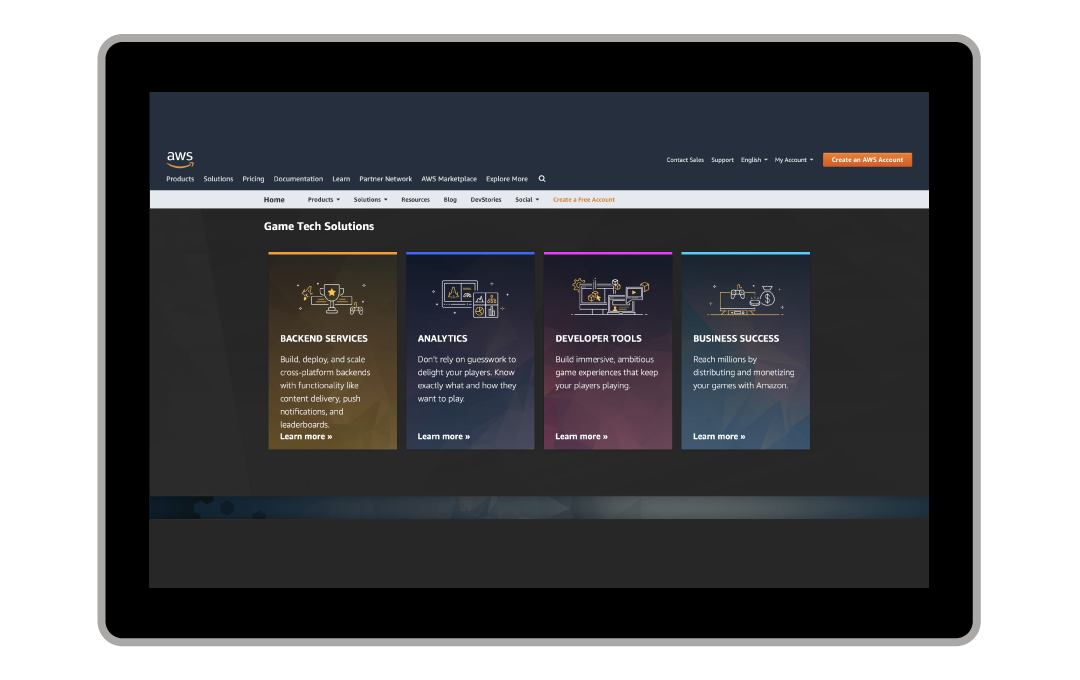Click the BACKEND SERVICES heading
1080x680 pixels.
(324, 339)
